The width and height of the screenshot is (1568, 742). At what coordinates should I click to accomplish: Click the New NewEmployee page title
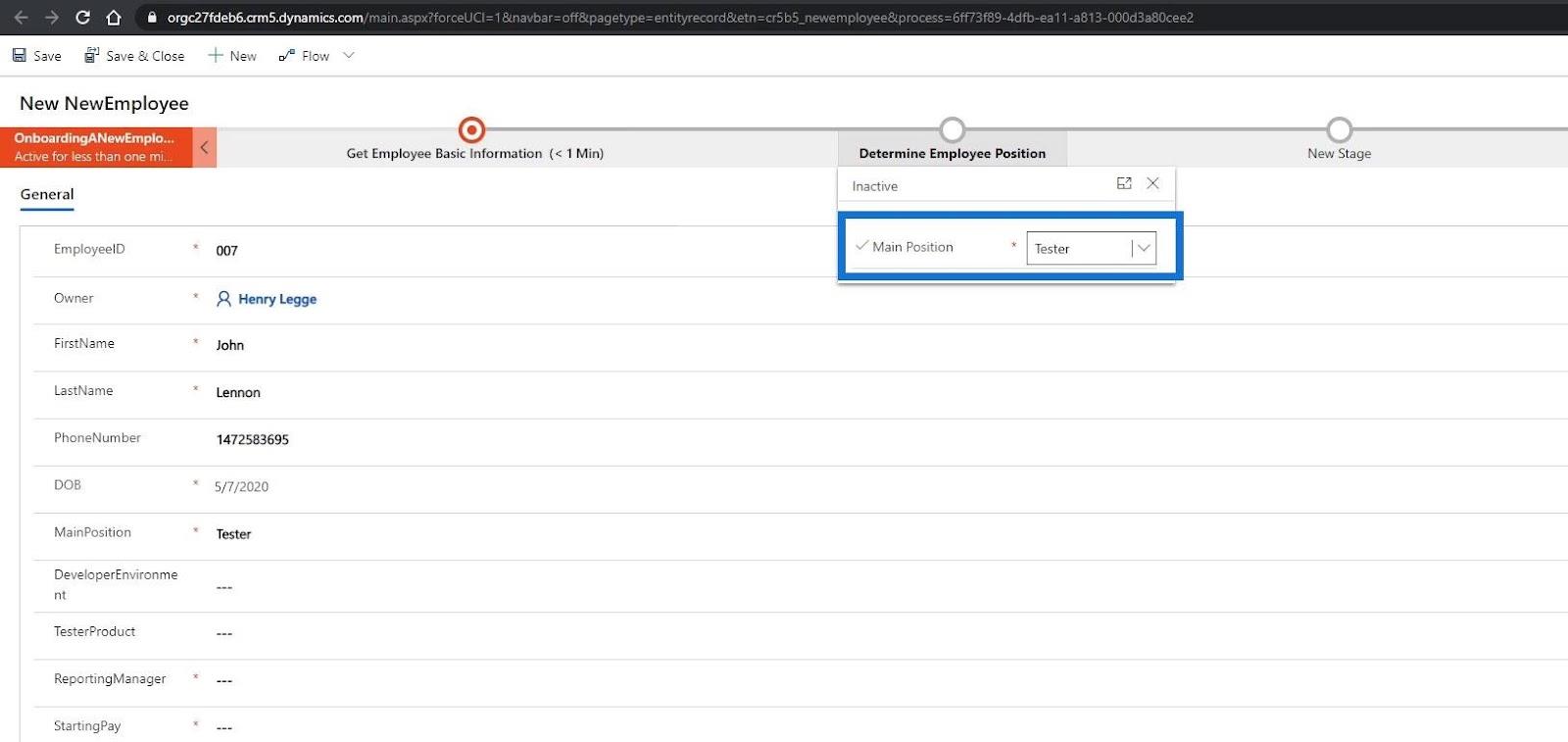pyautogui.click(x=104, y=103)
